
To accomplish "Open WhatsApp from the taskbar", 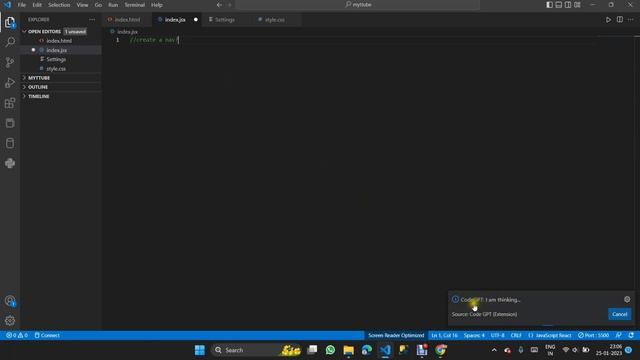I will click(x=330, y=350).
